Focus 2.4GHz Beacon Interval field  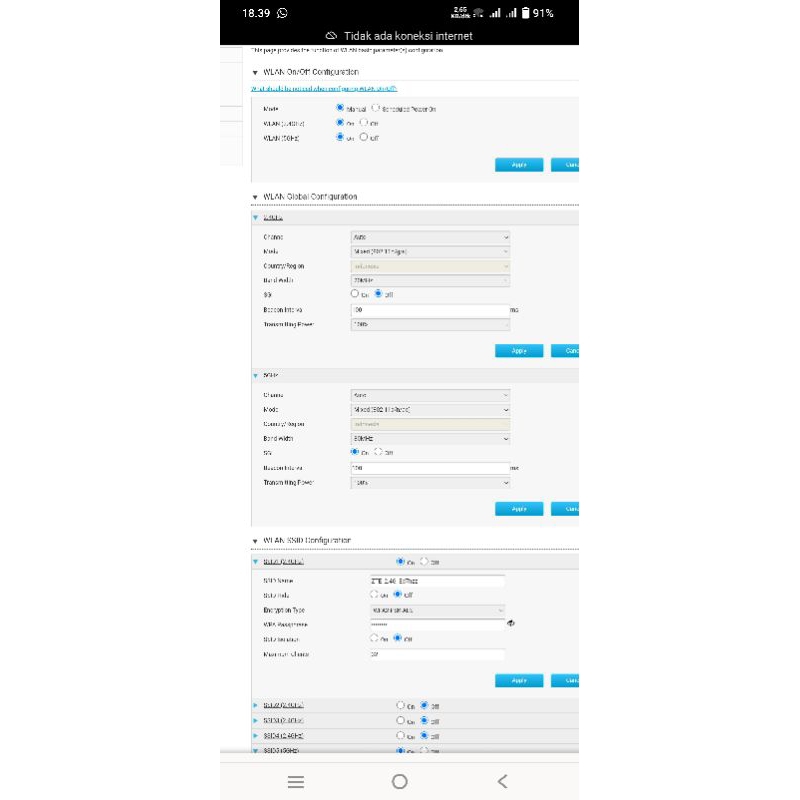pyautogui.click(x=430, y=310)
